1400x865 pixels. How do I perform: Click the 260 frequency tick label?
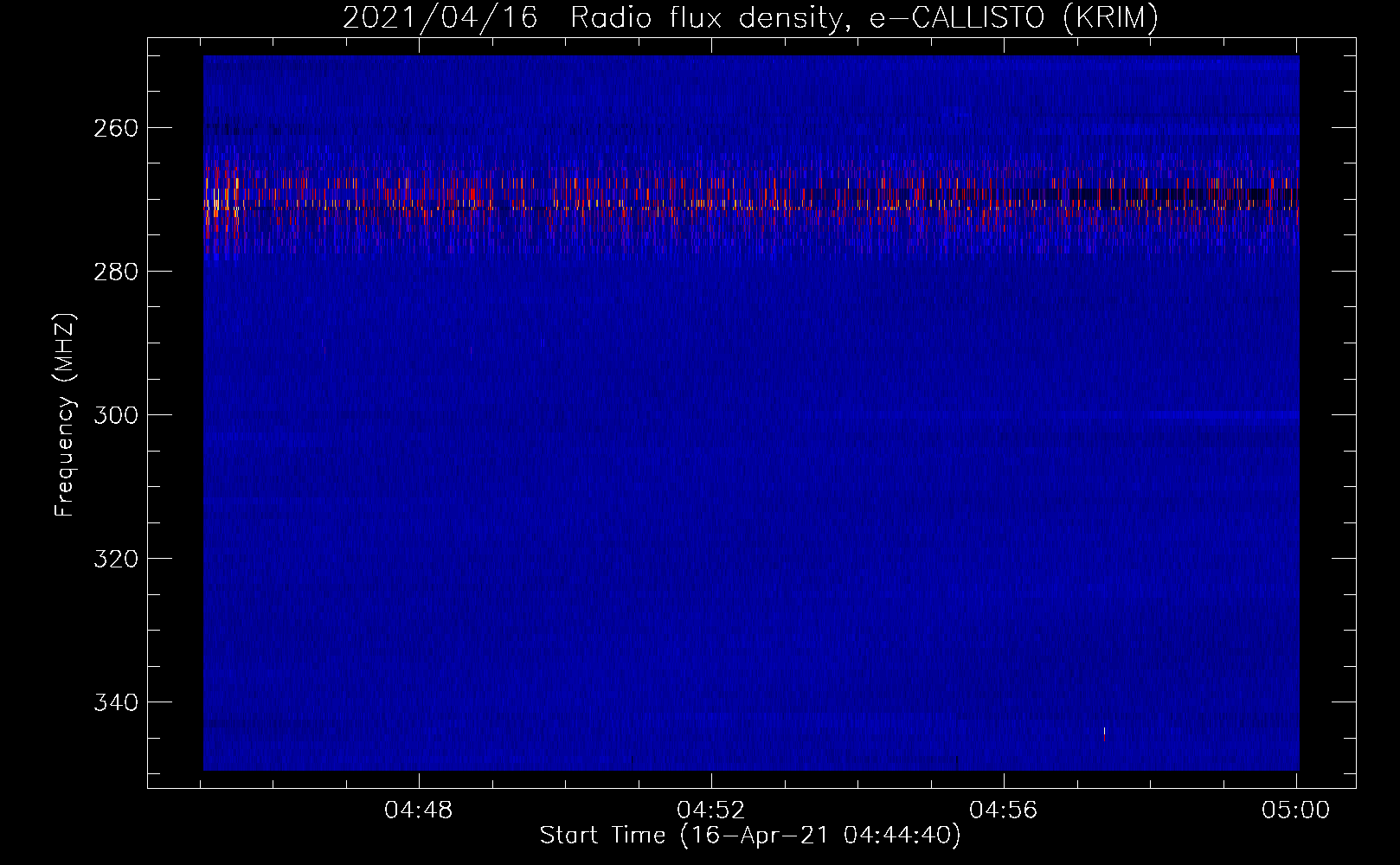(116, 128)
